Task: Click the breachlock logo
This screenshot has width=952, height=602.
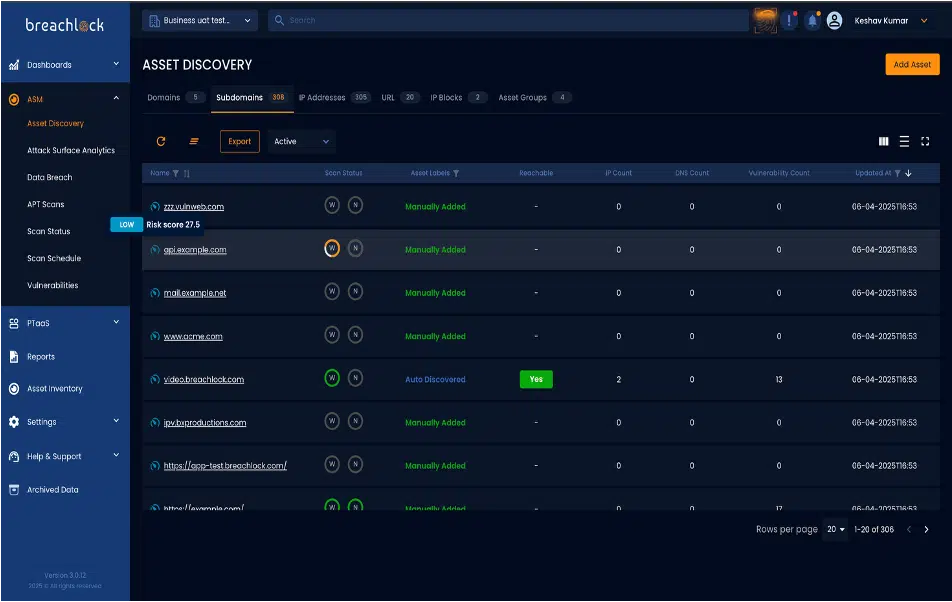Action: tap(64, 25)
